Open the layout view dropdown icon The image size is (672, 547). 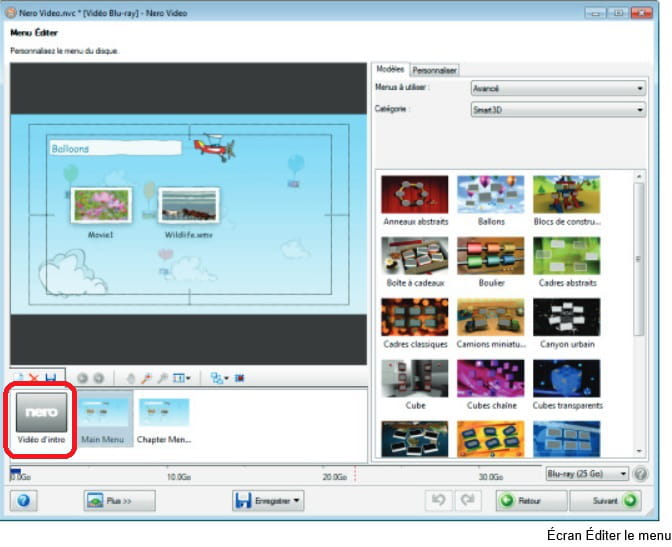181,378
